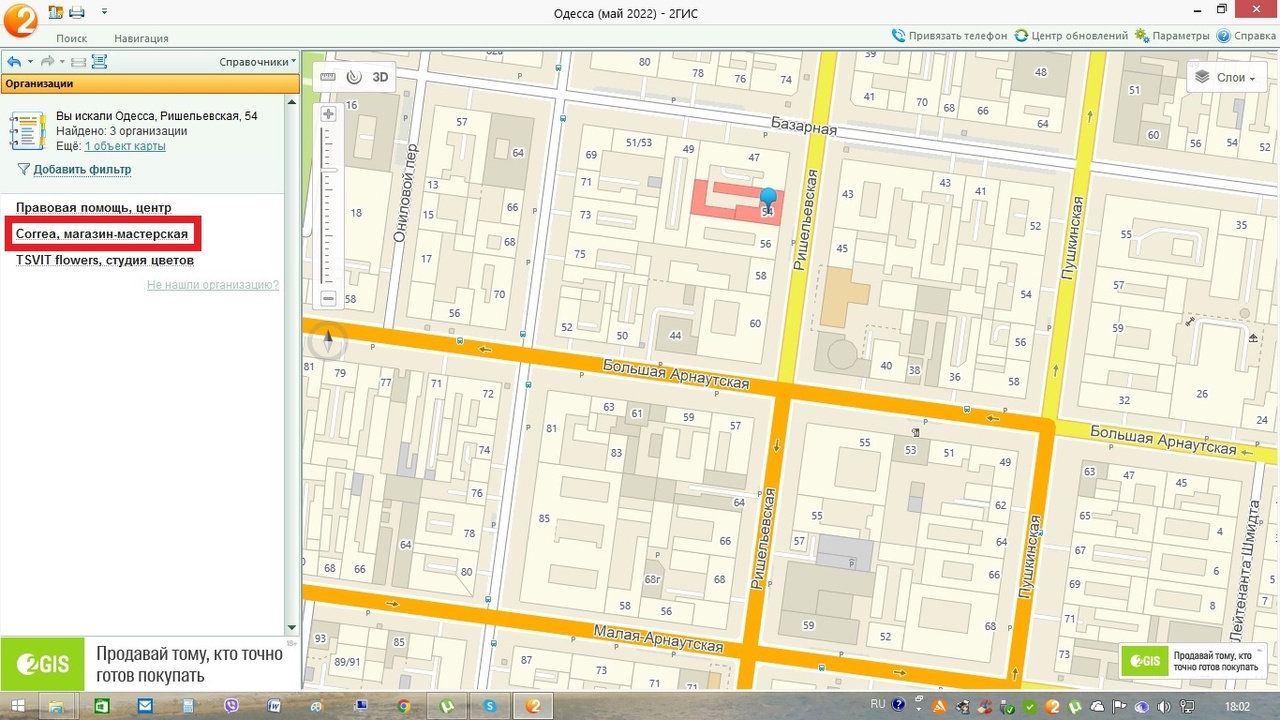Zoom out with the map minus button
This screenshot has height=720, width=1280.
tap(328, 298)
